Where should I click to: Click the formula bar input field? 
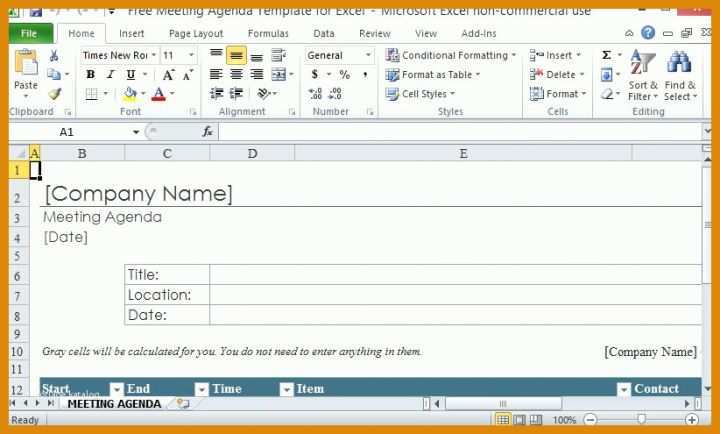coord(460,132)
